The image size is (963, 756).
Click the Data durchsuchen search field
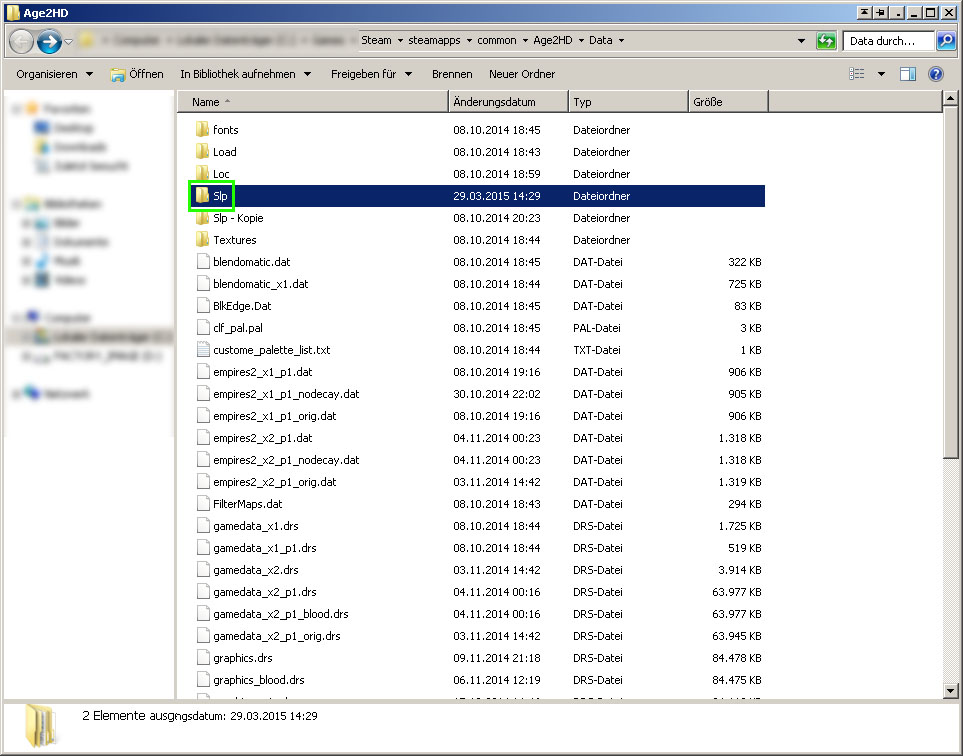889,41
